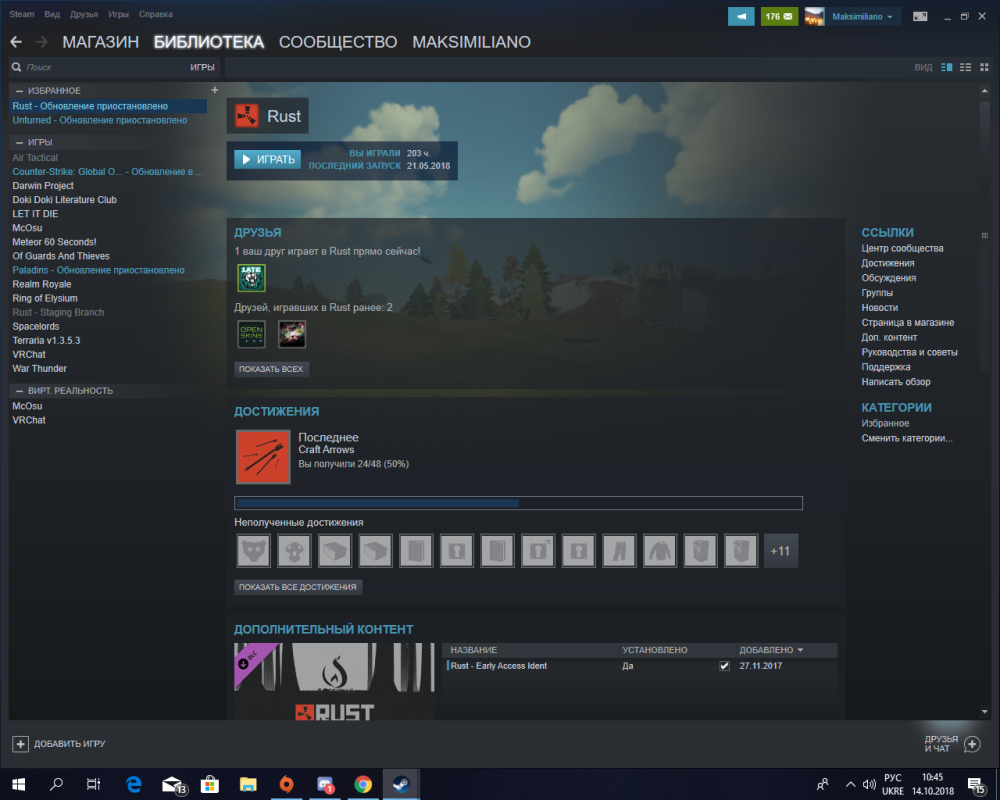Open the volume control in system tray

[869, 785]
